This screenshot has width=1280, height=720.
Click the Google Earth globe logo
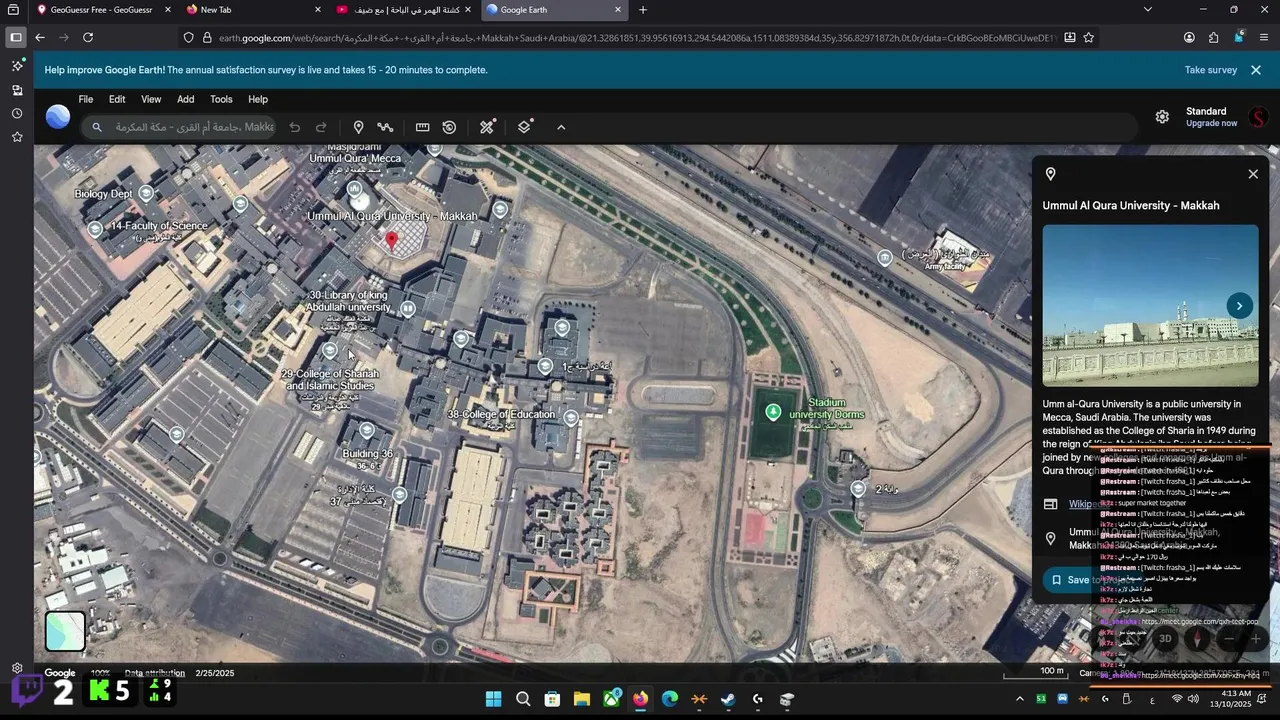click(x=58, y=117)
